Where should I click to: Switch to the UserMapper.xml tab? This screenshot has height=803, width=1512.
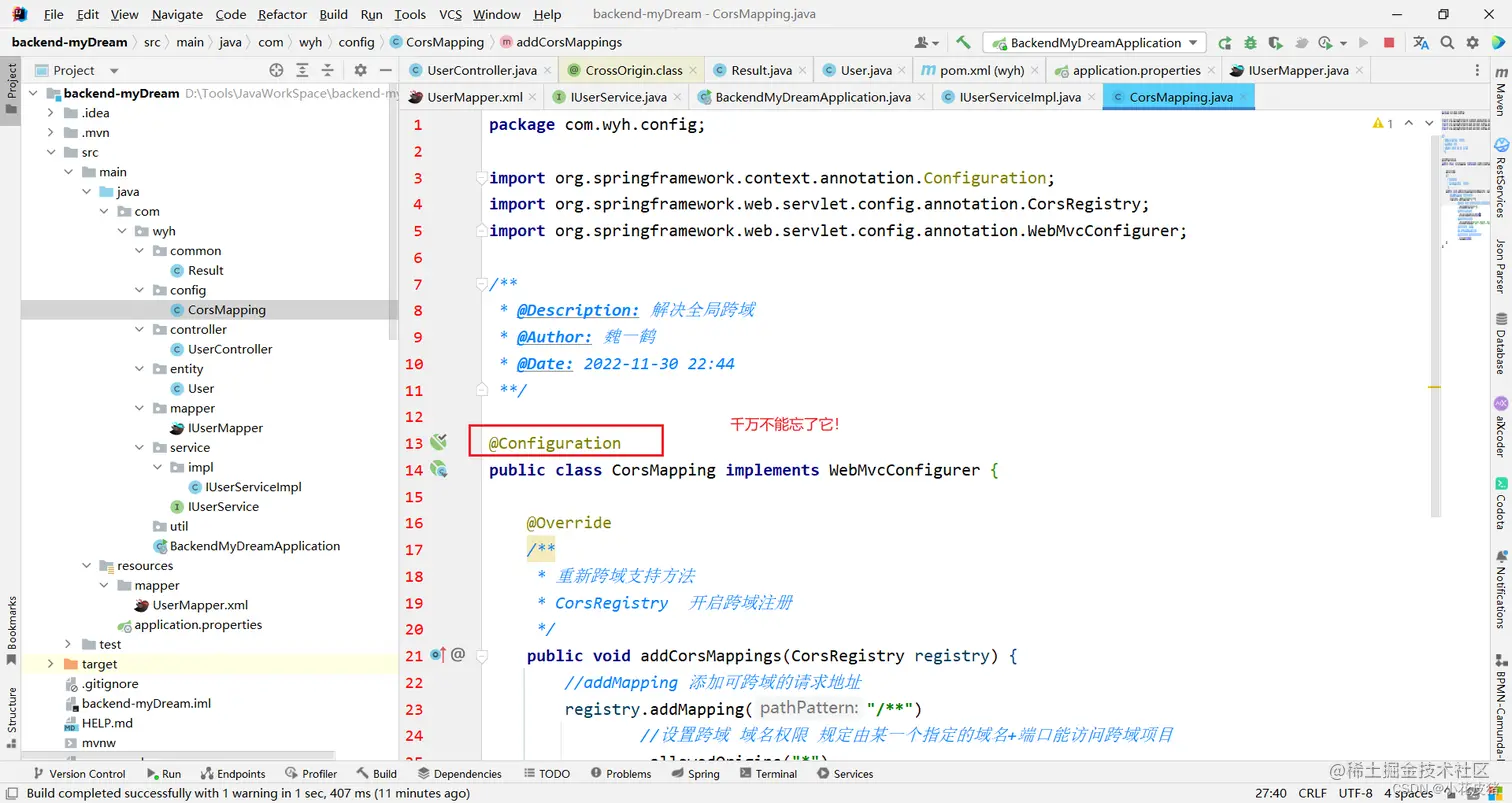point(473,97)
